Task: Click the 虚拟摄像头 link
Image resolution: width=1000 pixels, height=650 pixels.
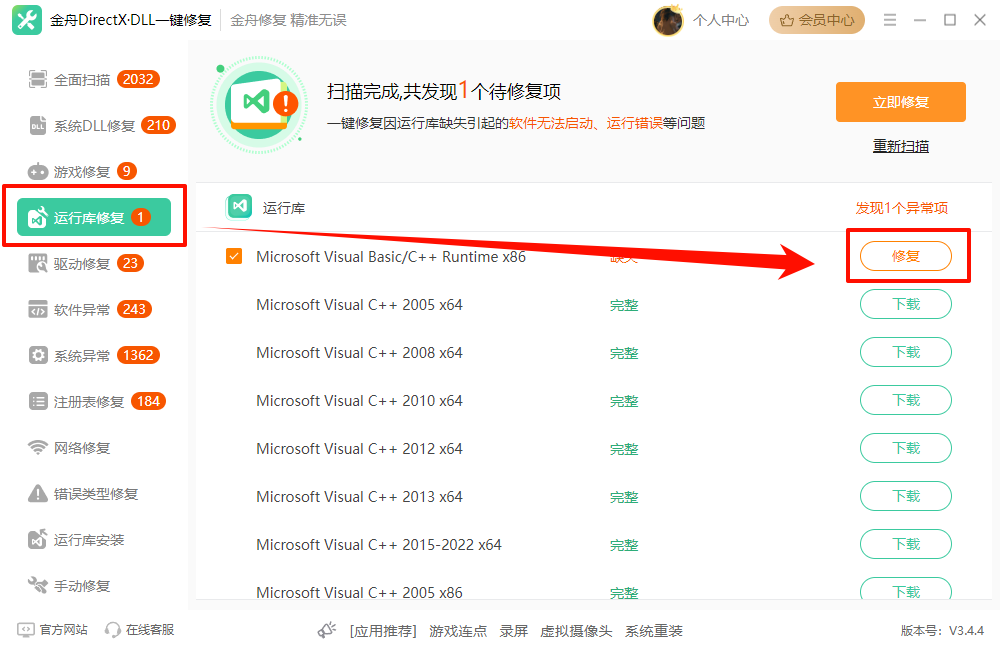Action: coord(576,631)
